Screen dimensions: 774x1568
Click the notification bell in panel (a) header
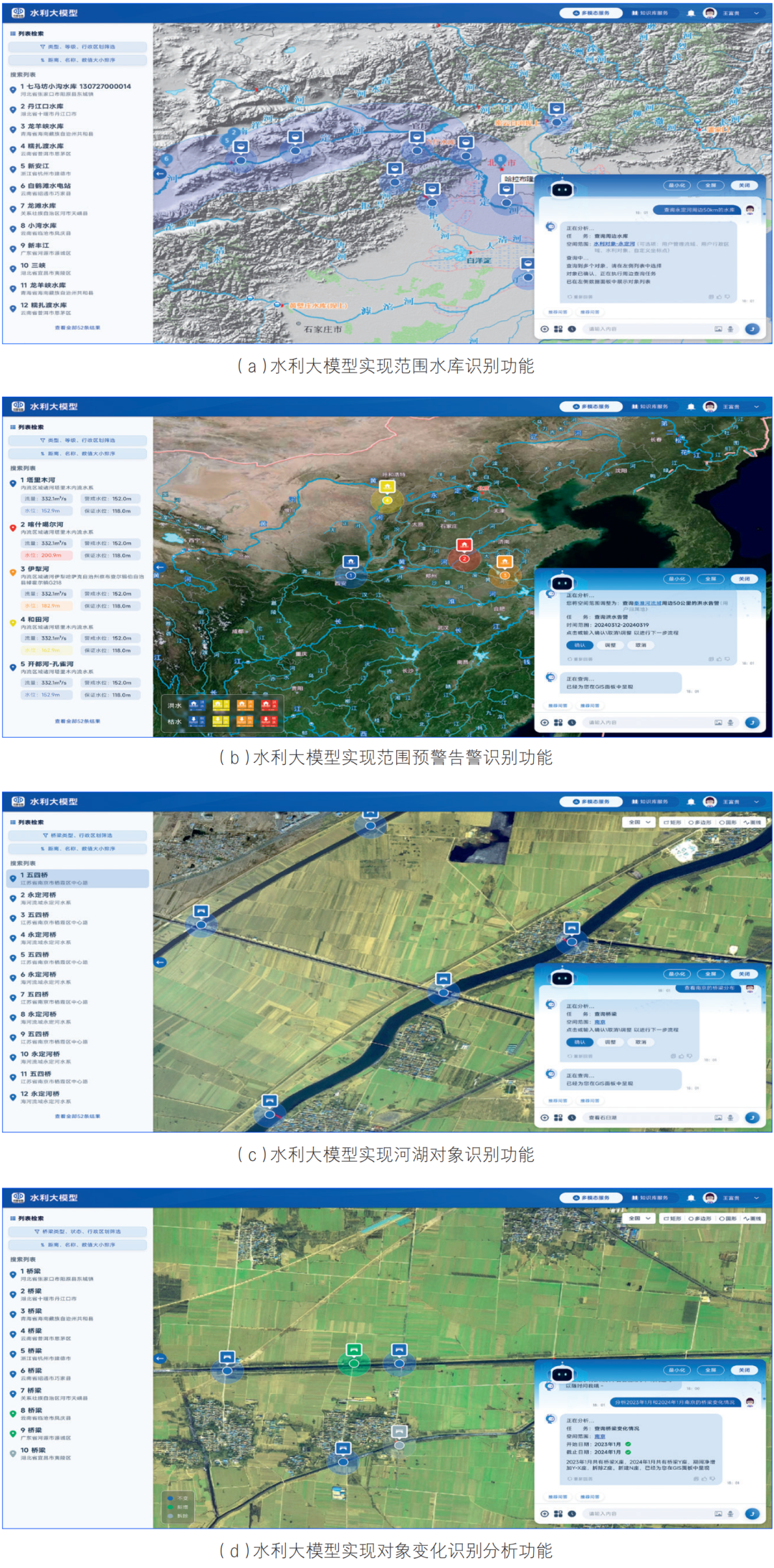tap(690, 13)
